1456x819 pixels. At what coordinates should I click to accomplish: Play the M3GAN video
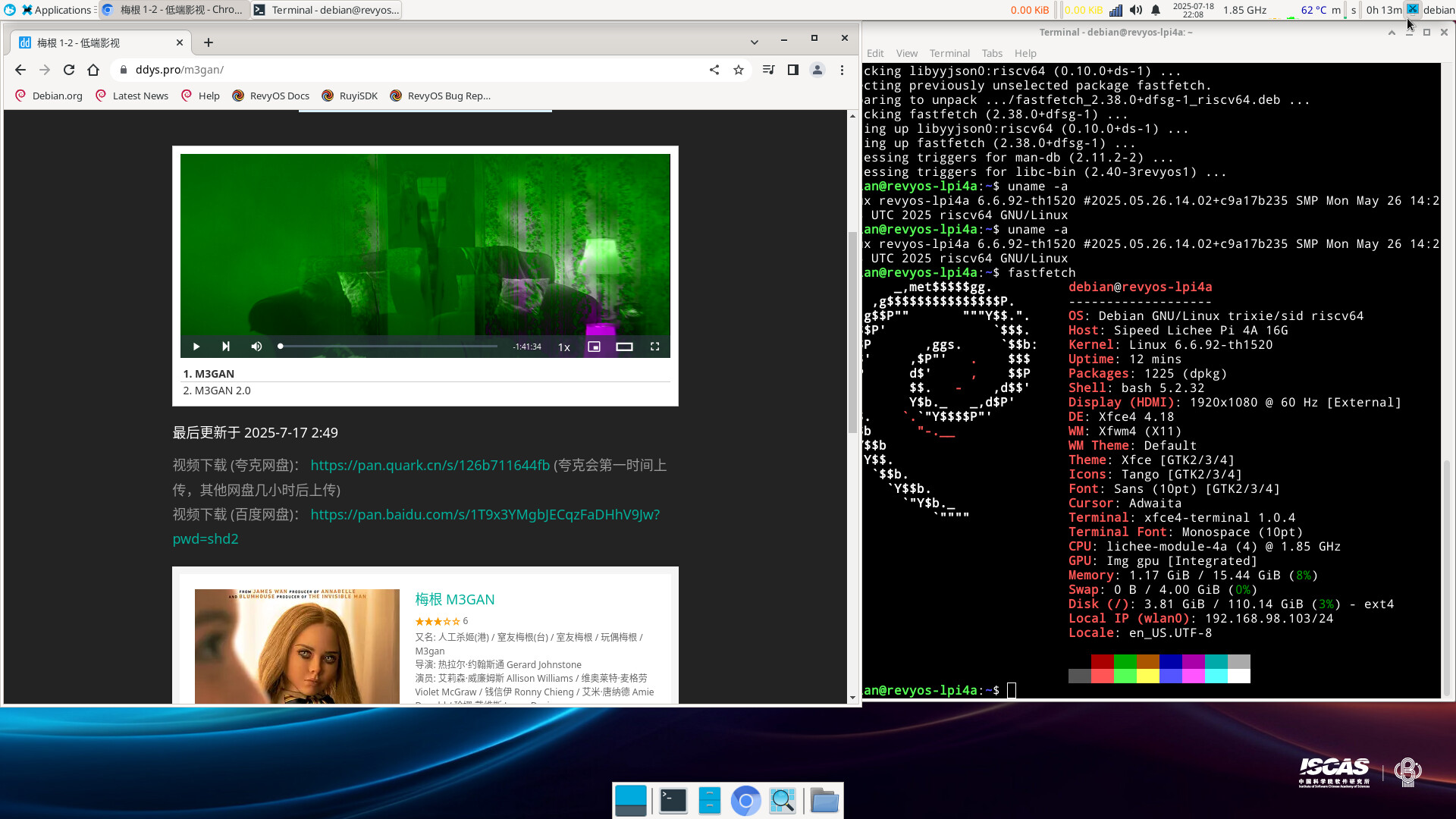click(196, 347)
